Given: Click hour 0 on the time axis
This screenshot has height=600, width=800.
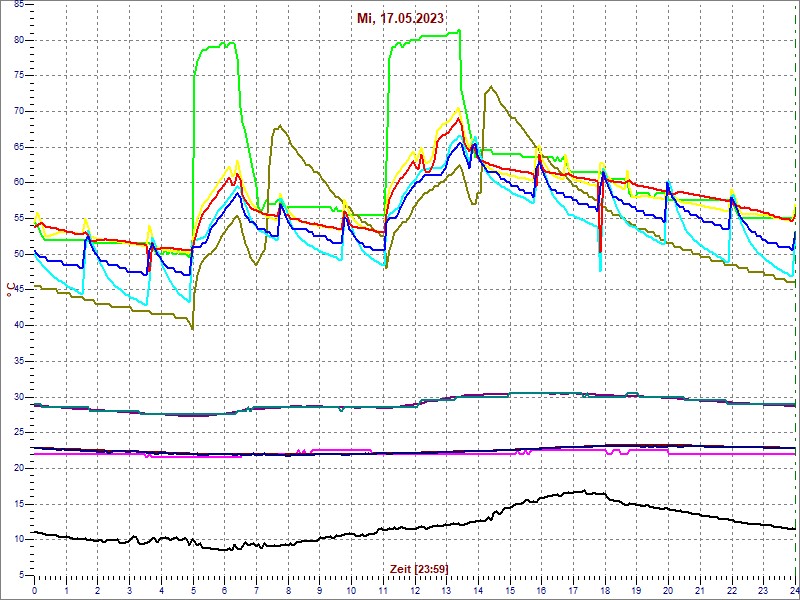Looking at the screenshot, I should 34,589.
